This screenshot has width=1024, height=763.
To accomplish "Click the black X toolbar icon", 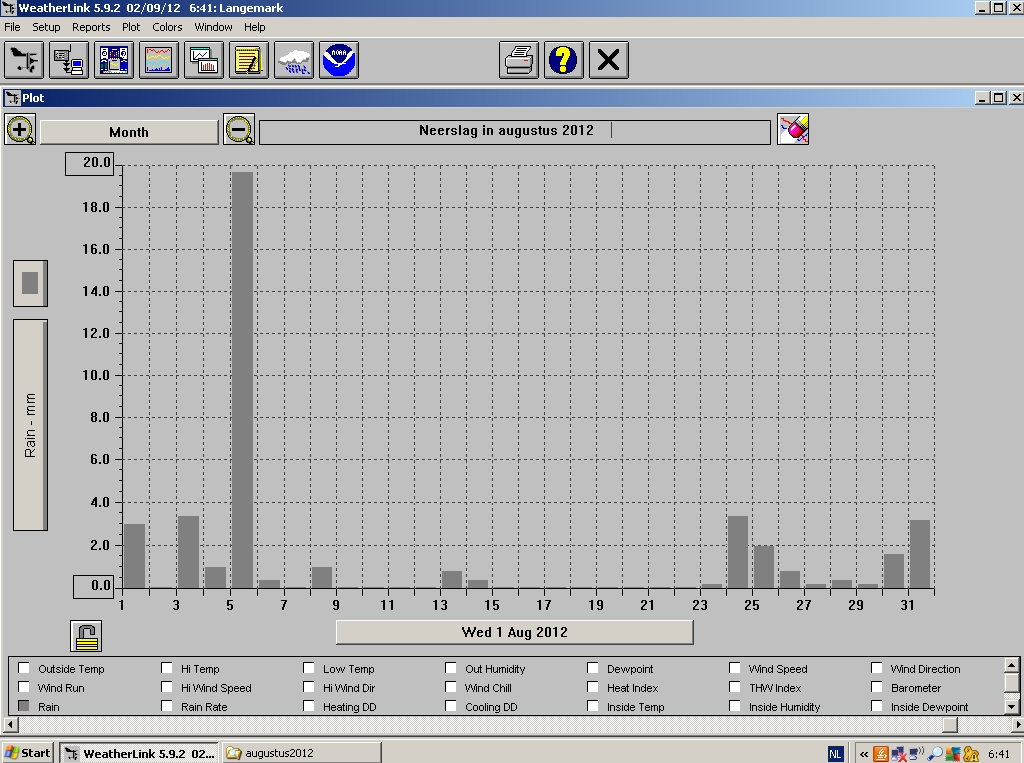I will [609, 60].
